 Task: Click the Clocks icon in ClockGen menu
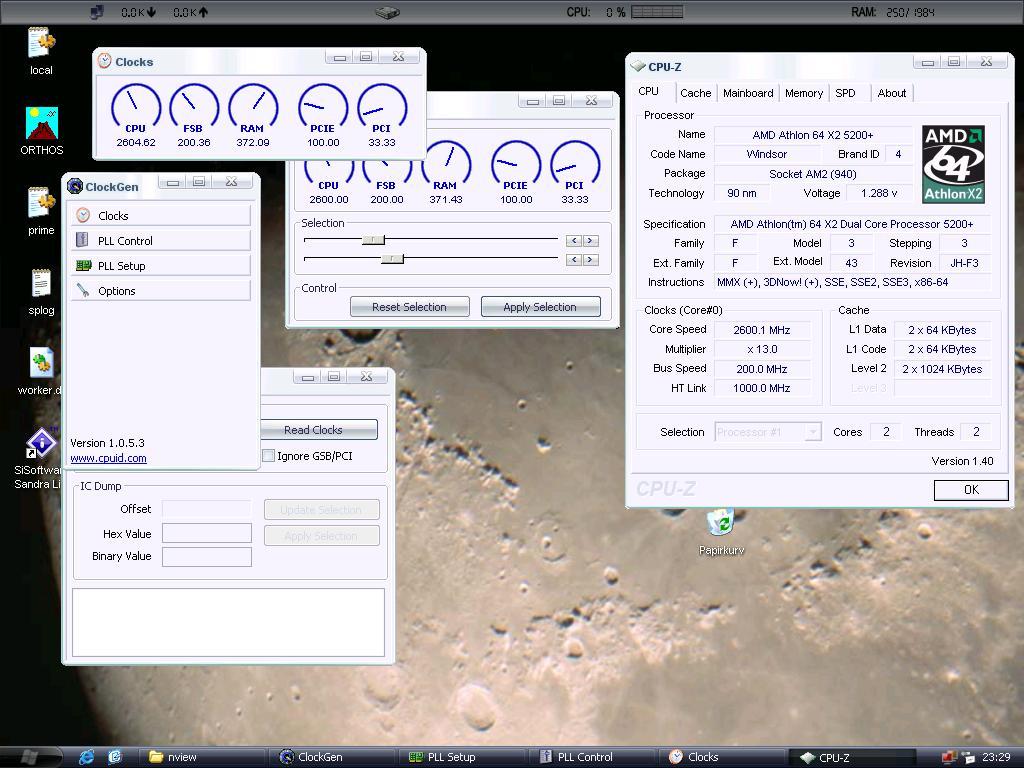[x=83, y=215]
